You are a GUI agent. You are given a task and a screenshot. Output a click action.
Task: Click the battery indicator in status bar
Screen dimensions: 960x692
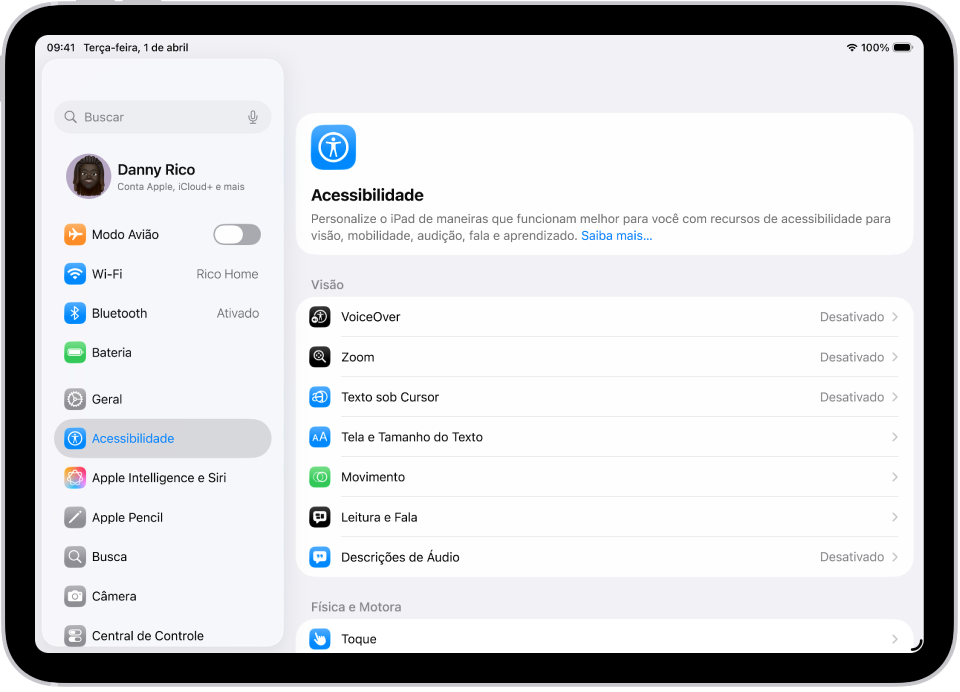[x=903, y=48]
